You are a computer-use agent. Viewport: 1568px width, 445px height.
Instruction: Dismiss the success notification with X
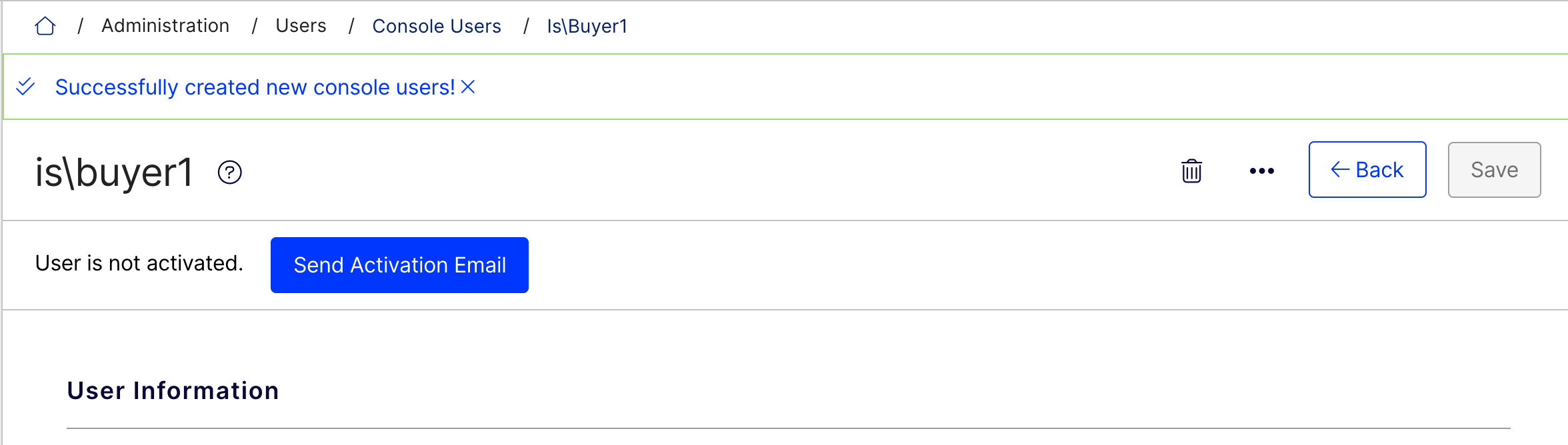click(x=468, y=87)
